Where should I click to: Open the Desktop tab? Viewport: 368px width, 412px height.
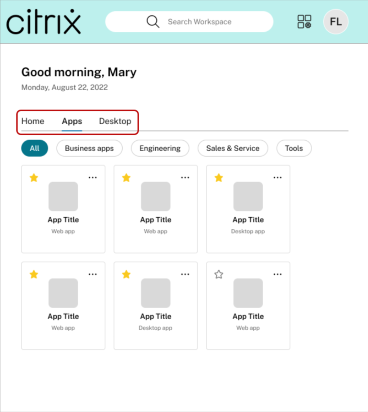coord(115,121)
